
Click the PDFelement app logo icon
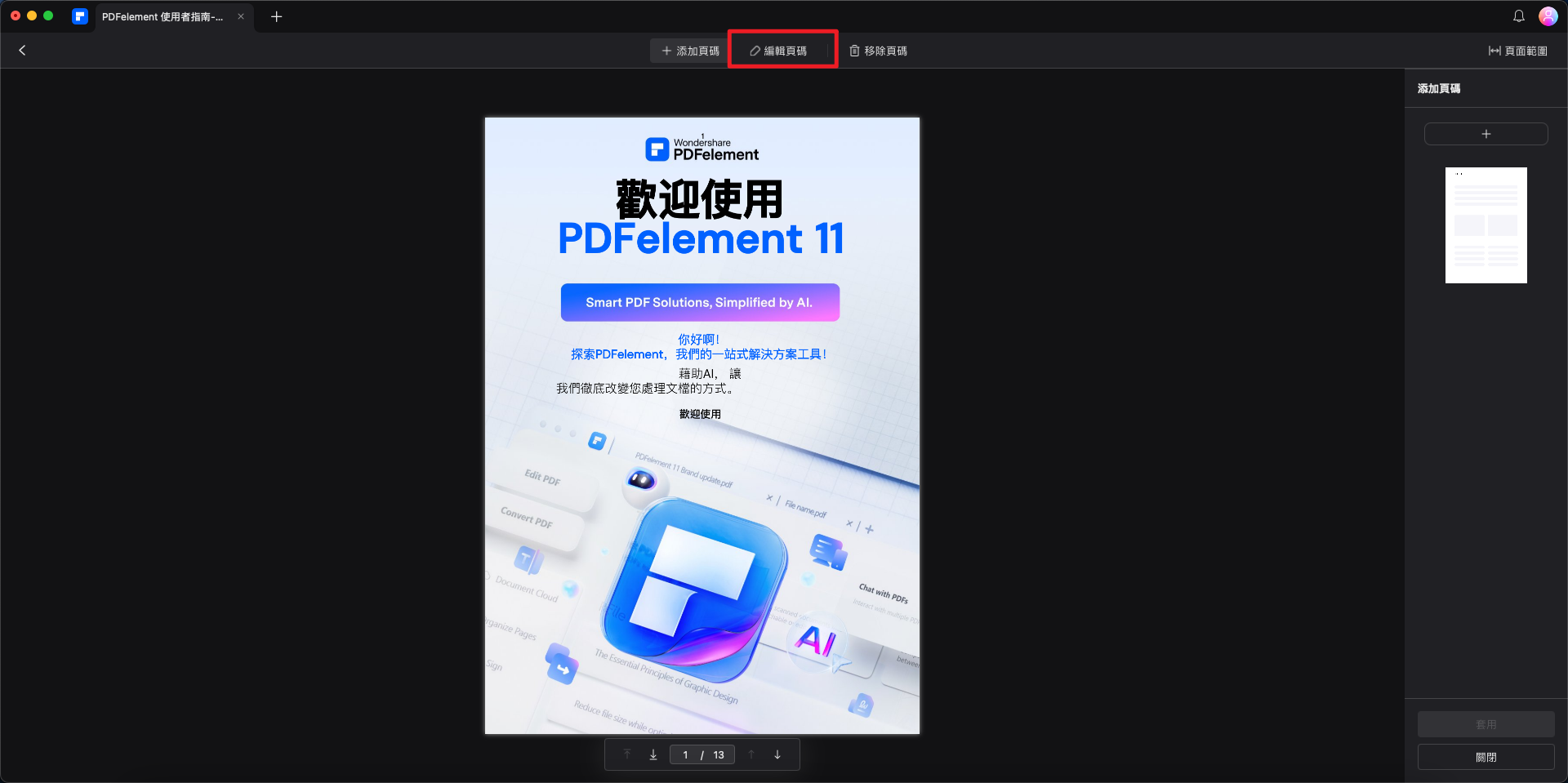coord(80,16)
